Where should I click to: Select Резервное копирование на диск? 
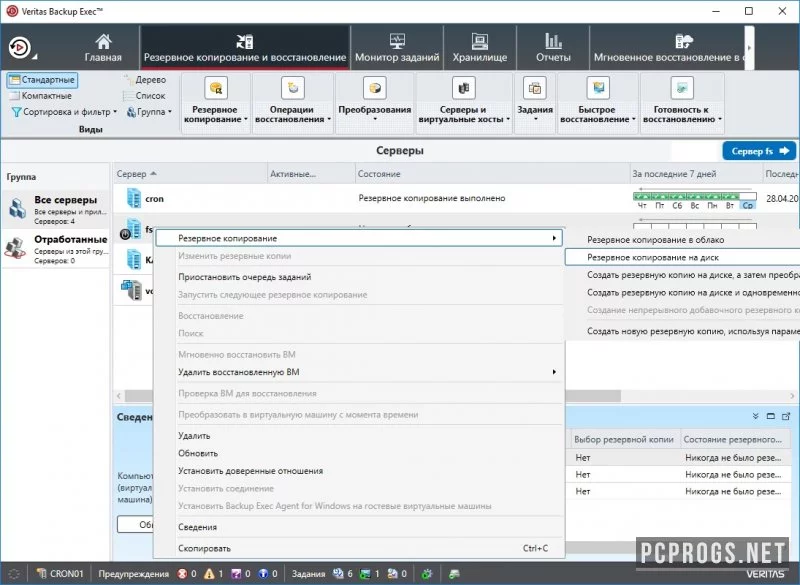click(683, 257)
